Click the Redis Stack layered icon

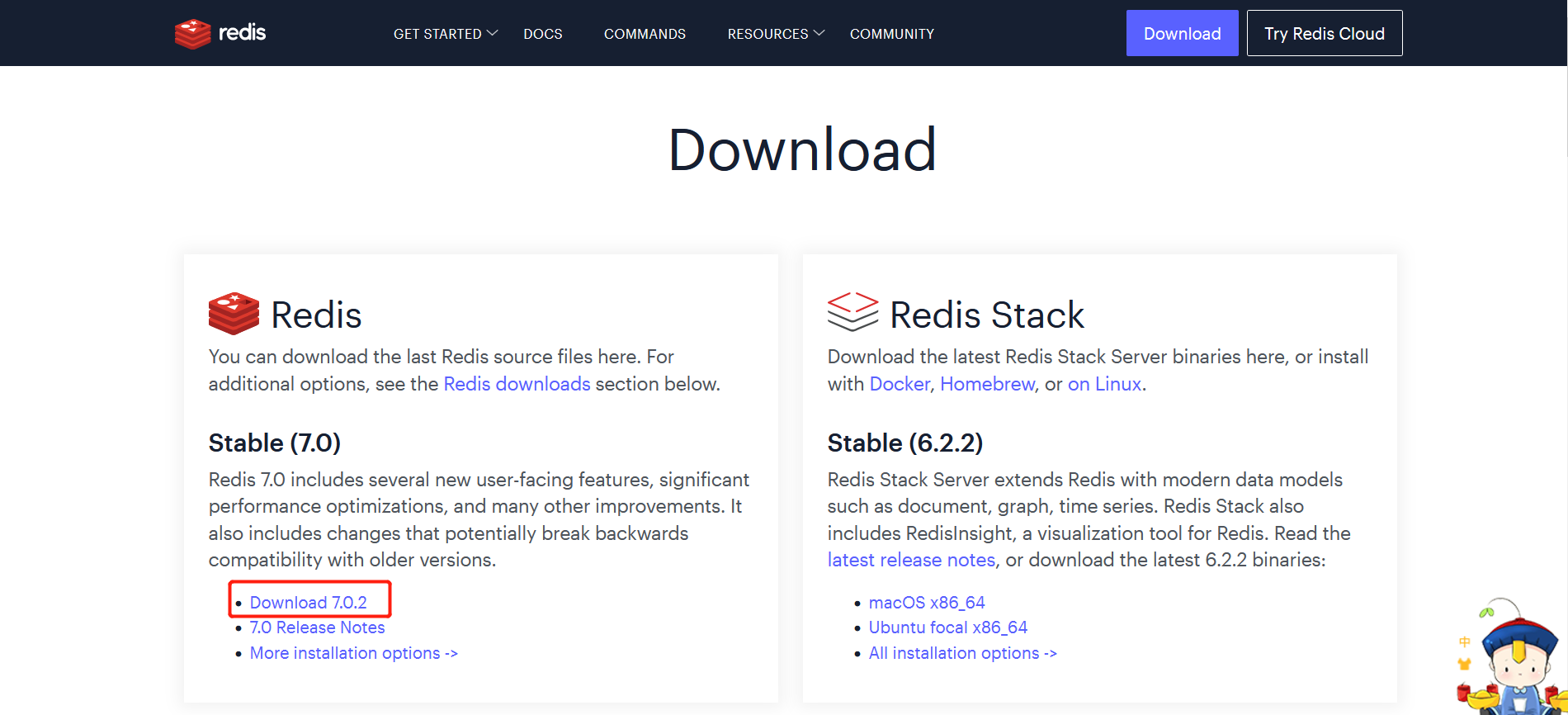point(852,311)
